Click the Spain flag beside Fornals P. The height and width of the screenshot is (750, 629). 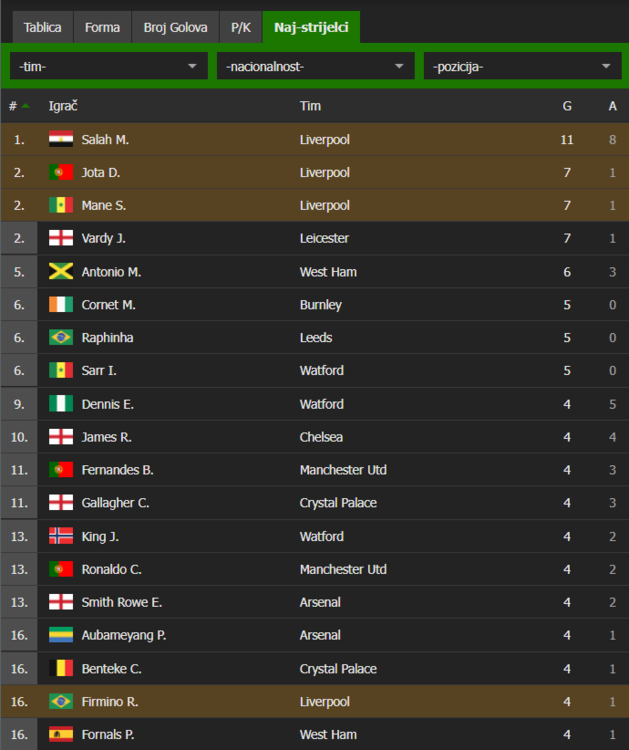click(61, 734)
